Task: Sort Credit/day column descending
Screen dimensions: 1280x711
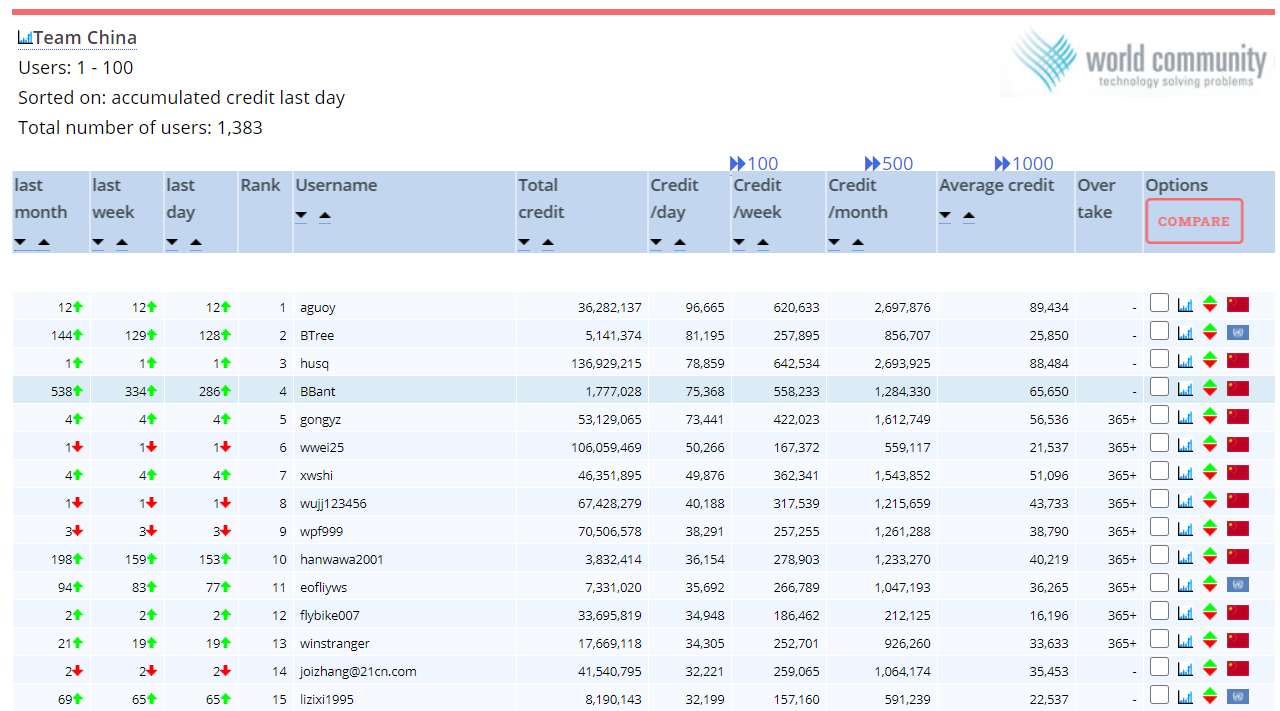Action: click(656, 243)
